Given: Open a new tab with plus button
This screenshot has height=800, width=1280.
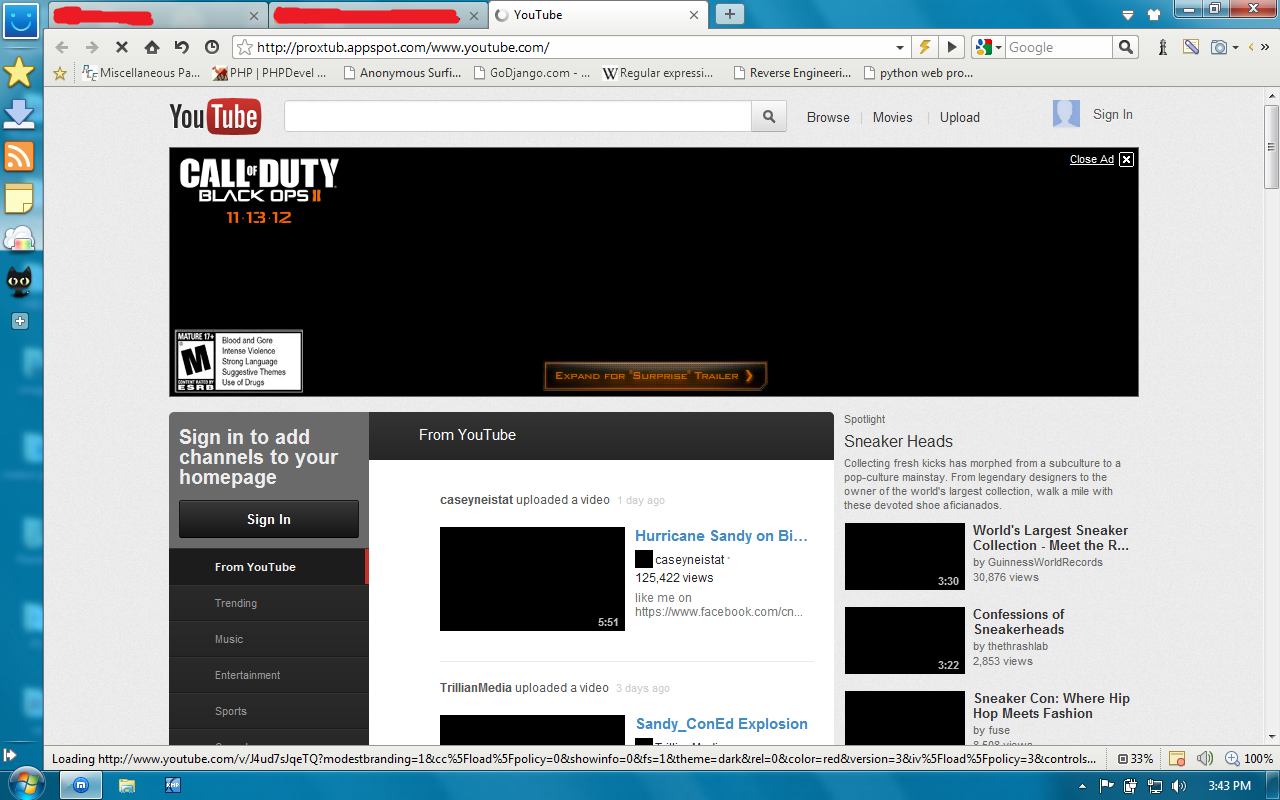Looking at the screenshot, I should (x=730, y=14).
